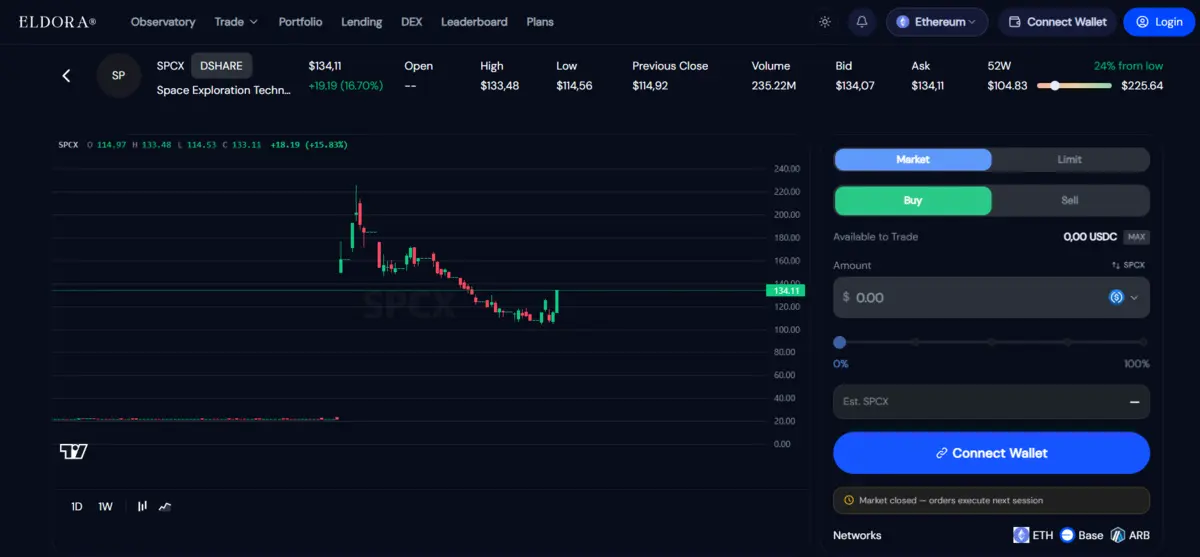Viewport: 1200px width, 557px height.
Task: Set amount slider to the 100% stop
Action: [x=1143, y=342]
